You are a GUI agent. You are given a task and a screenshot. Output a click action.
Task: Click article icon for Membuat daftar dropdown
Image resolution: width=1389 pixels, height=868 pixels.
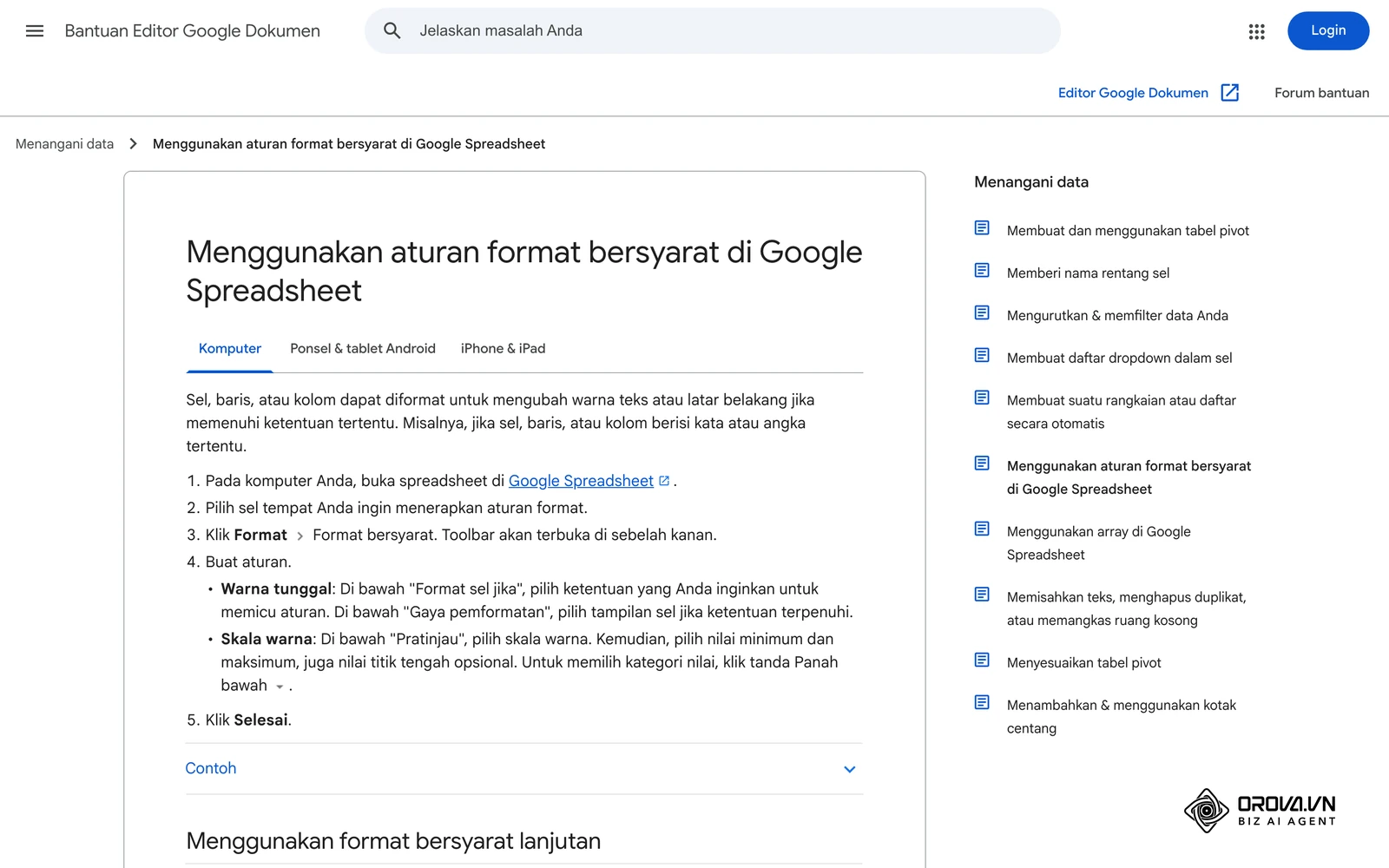coord(982,355)
